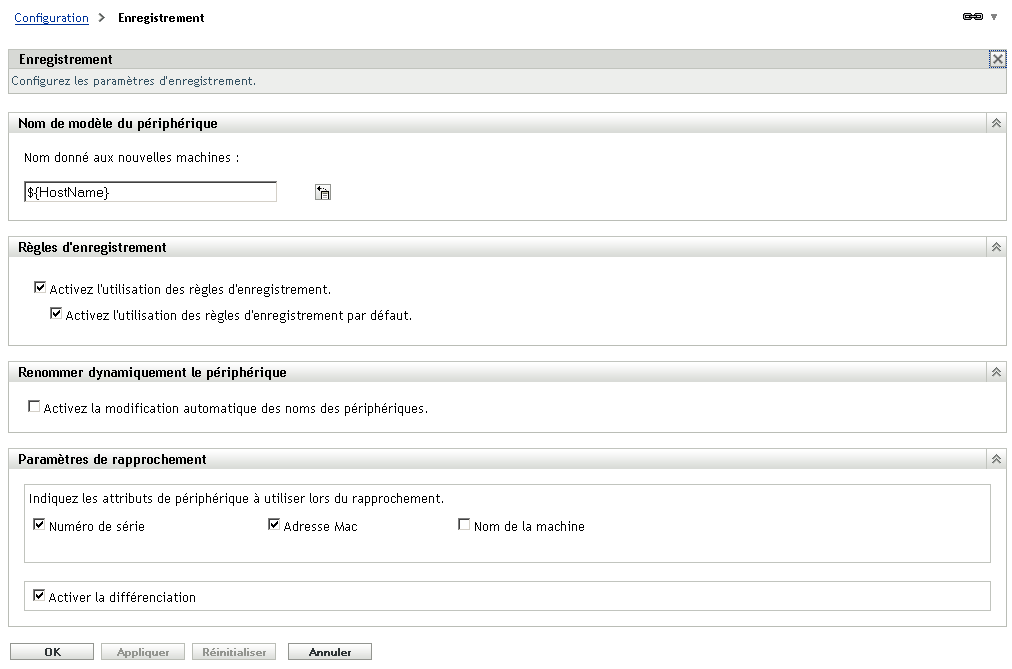Click the OK button
Screen dimensions: 1012x669
pyautogui.click(x=52, y=650)
